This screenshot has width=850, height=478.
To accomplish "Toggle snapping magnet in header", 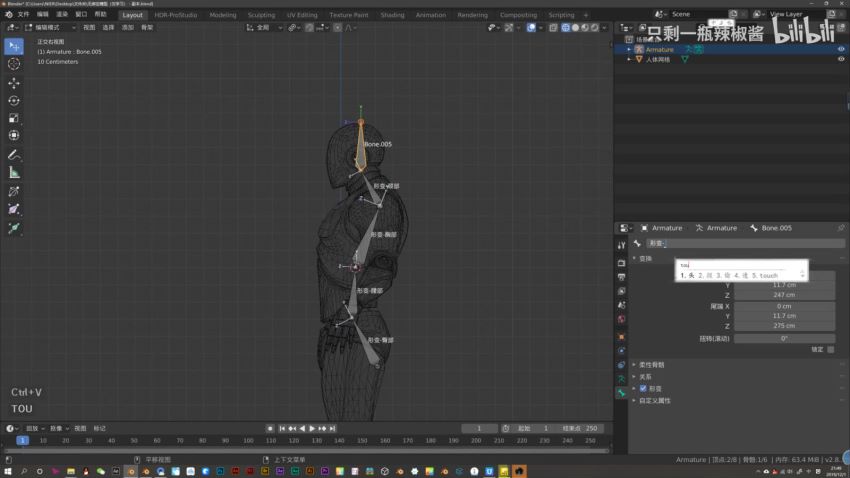I will coord(309,28).
